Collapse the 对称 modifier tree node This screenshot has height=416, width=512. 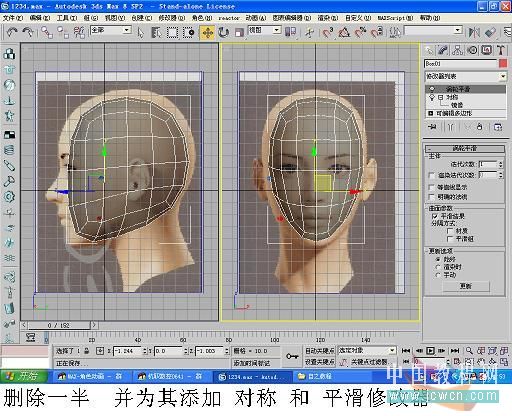click(x=441, y=97)
